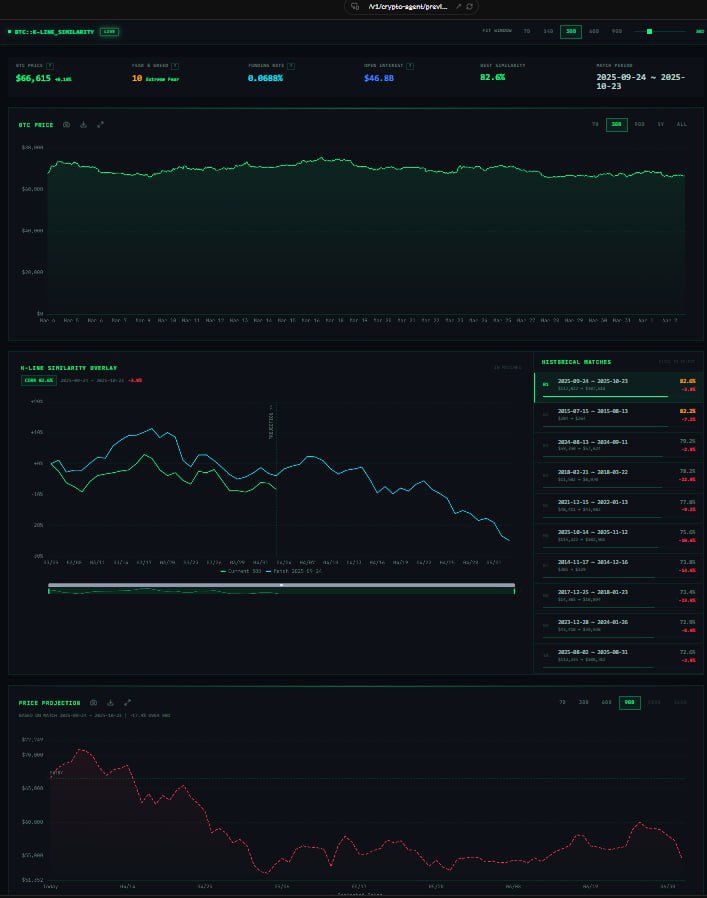Adjust the fit window slider handle
Screen dimensions: 707x898
click(649, 31)
